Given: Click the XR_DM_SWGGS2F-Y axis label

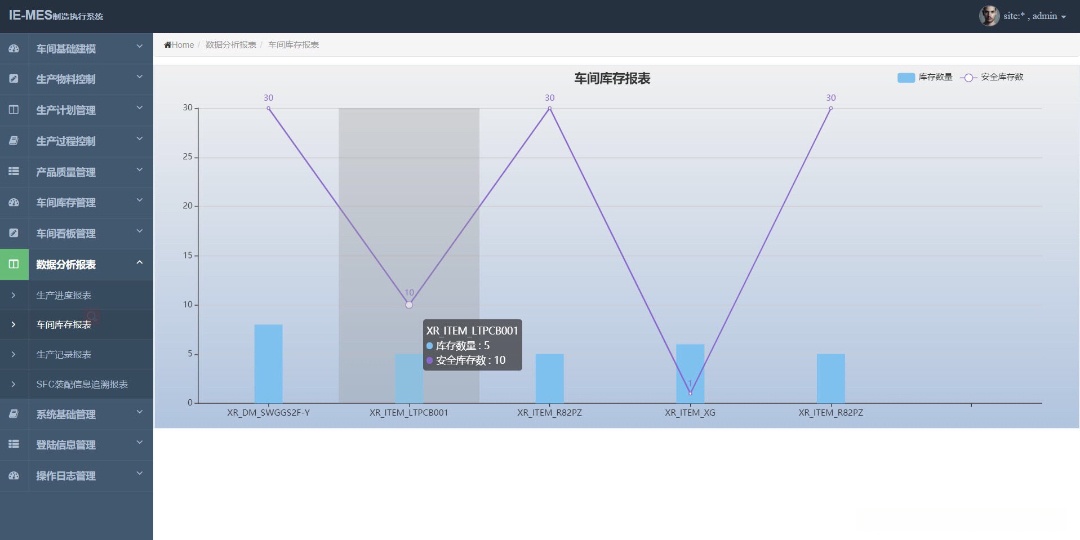Looking at the screenshot, I should click(x=269, y=413).
